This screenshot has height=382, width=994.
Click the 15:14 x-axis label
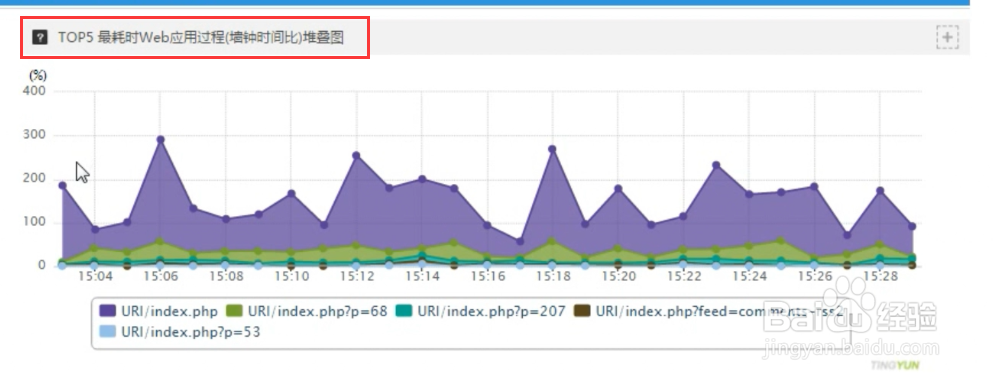[x=422, y=277]
